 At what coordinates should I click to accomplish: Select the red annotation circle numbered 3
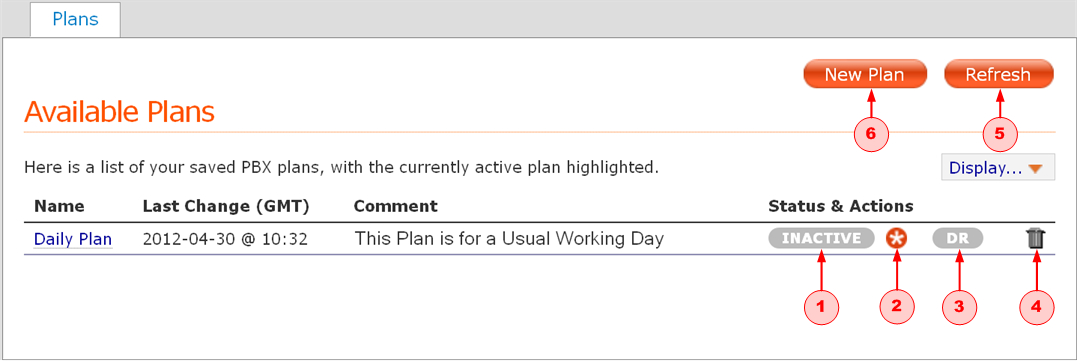tap(960, 306)
